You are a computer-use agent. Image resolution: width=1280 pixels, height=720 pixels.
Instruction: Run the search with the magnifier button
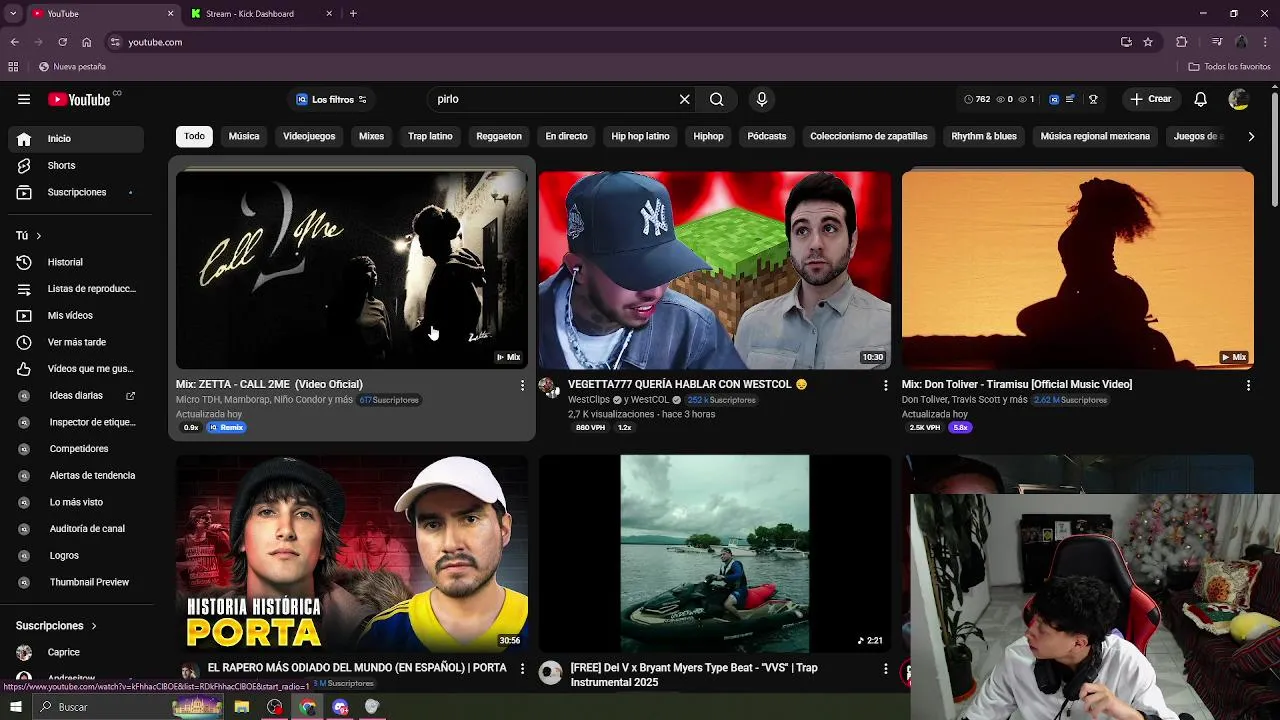[x=716, y=99]
